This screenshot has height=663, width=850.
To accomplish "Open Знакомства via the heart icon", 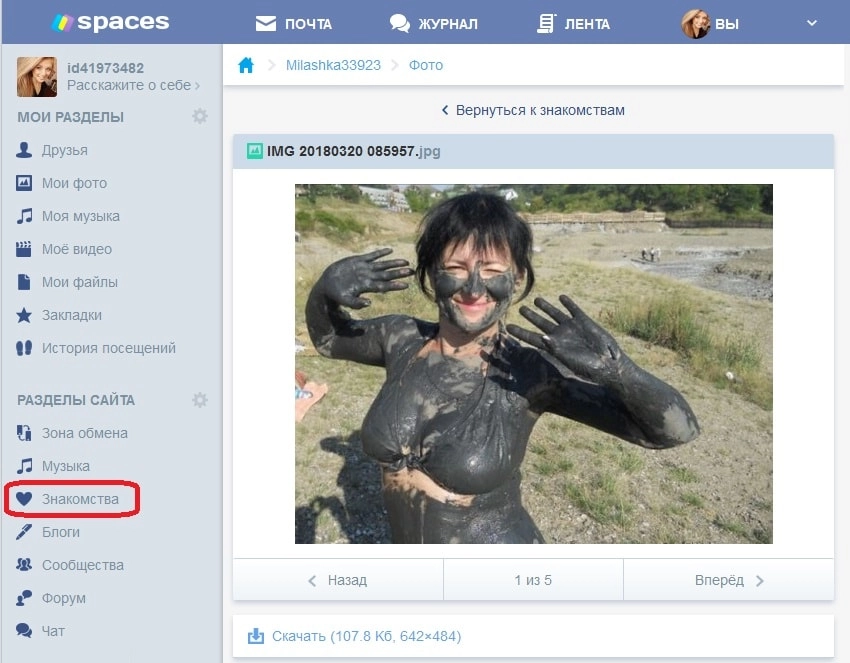I will [22, 499].
